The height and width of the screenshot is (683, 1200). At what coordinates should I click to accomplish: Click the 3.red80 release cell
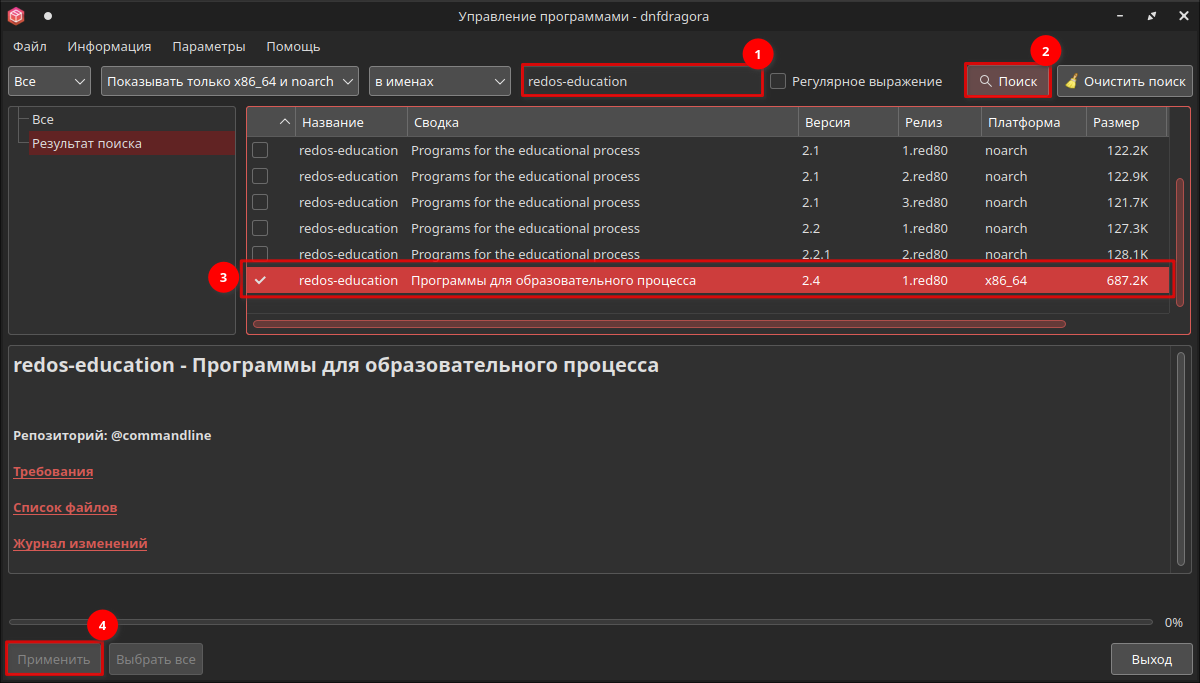pyautogui.click(x=924, y=202)
